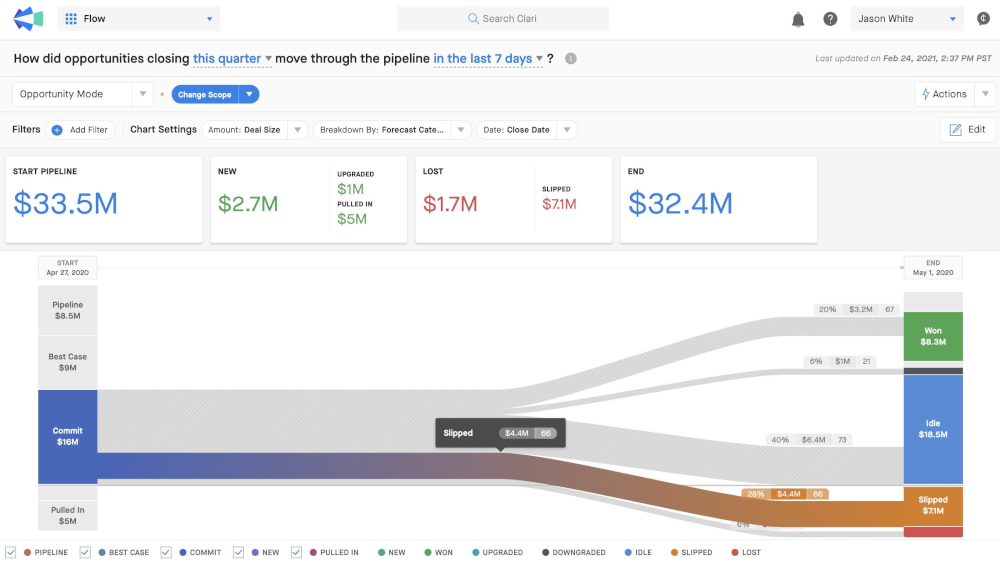This screenshot has height=563, width=1000.
Task: Click the orange Slipped $7.1M block
Action: click(x=933, y=506)
